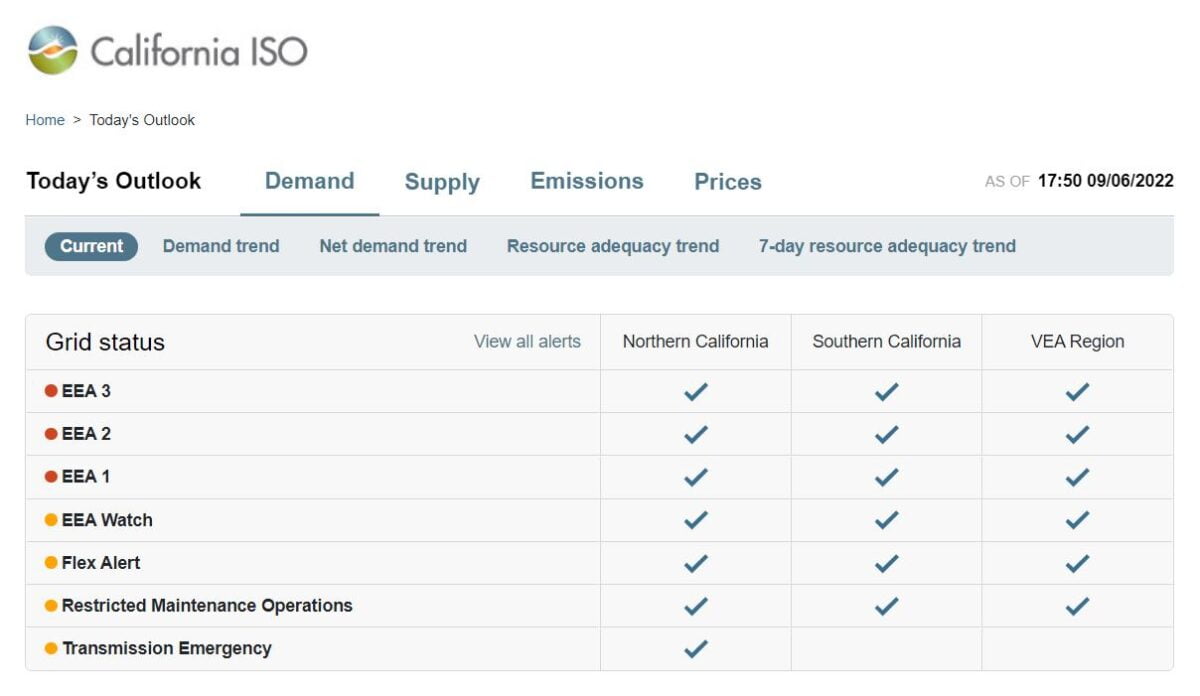Click the EEA 2 checkmark for Southern California
The height and width of the screenshot is (696, 1200).
pos(886,435)
